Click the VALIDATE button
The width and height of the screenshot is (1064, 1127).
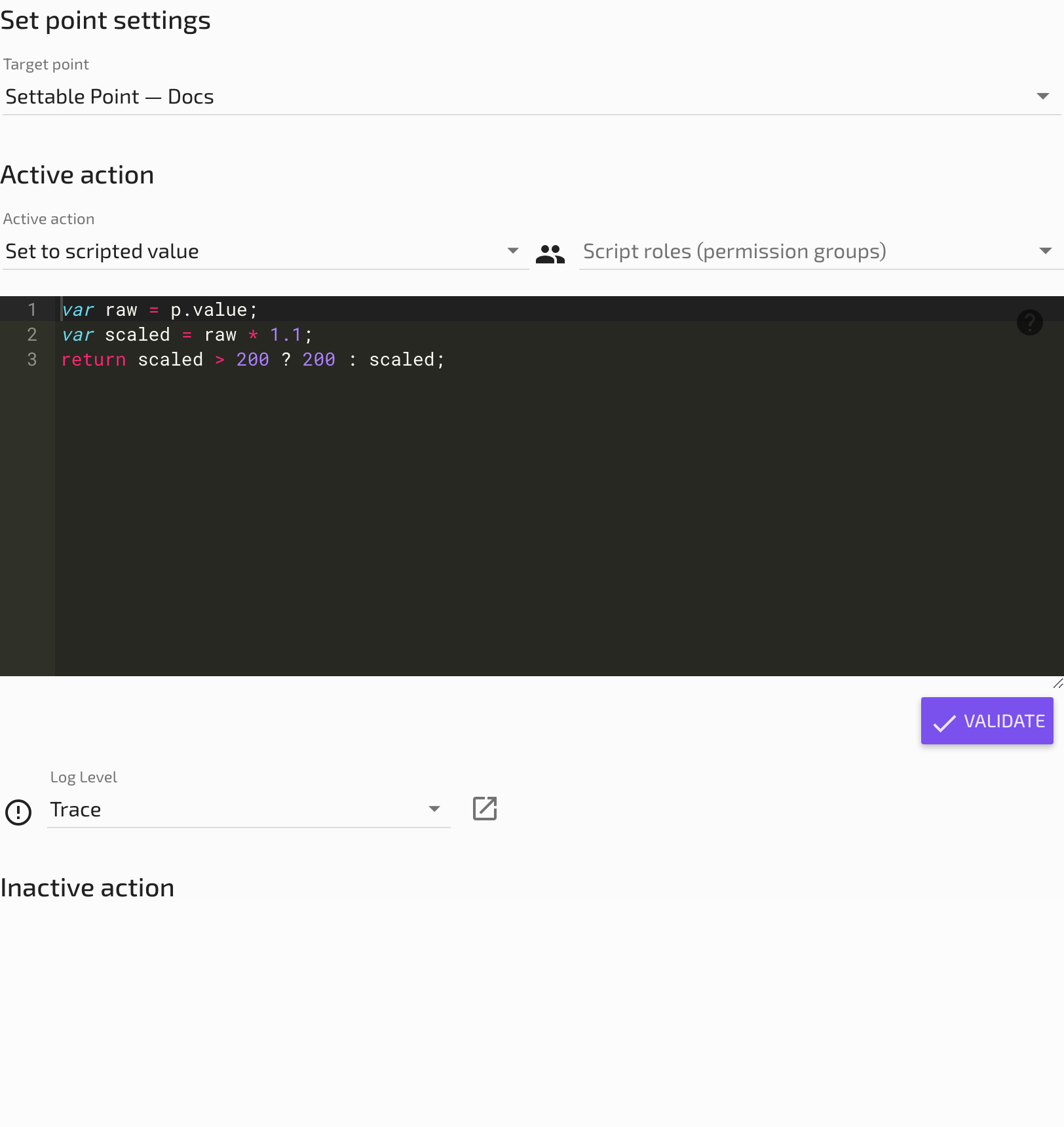tap(987, 721)
